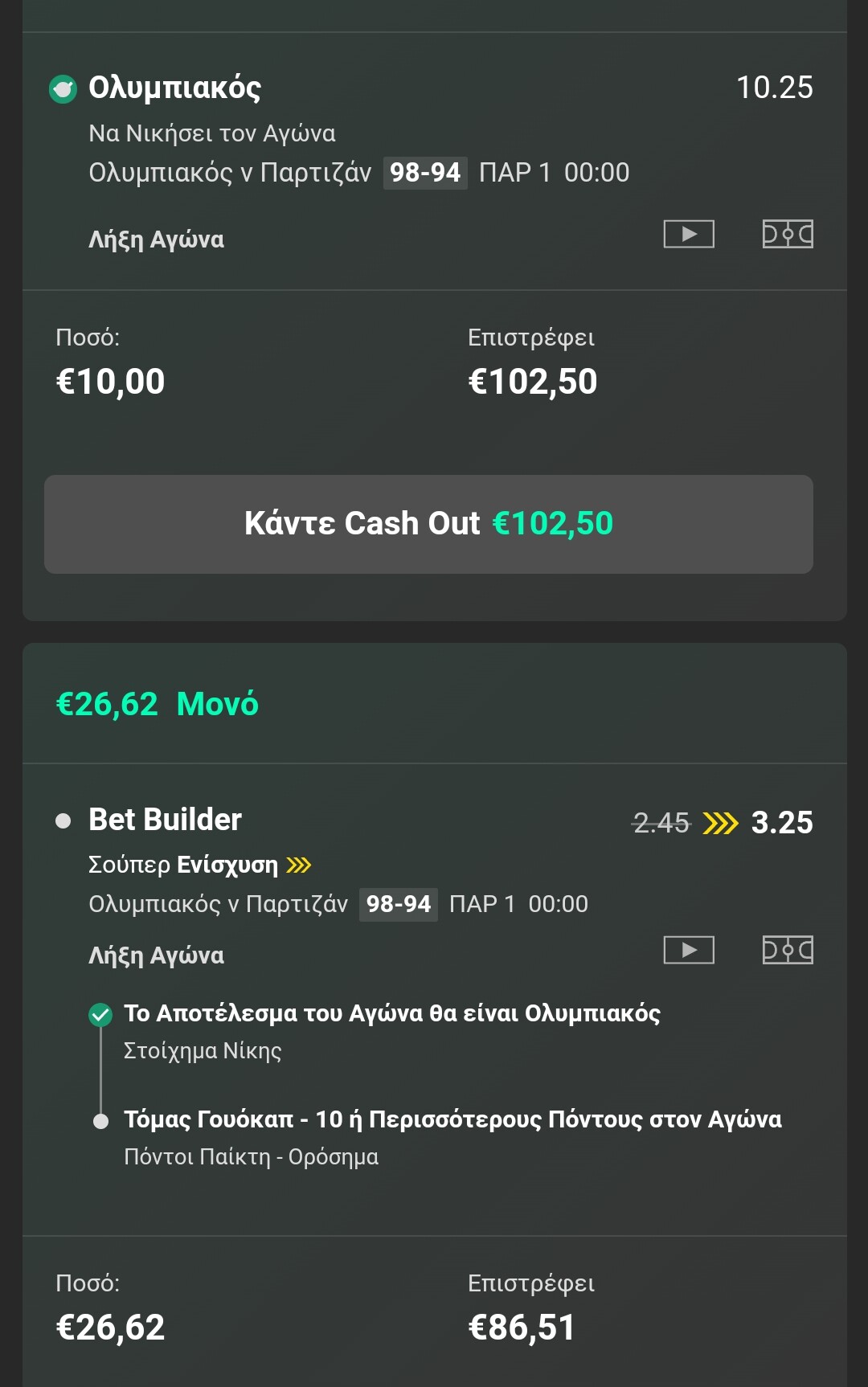Open live stream icon in Bet Builder
The height and width of the screenshot is (1387, 868).
point(689,950)
